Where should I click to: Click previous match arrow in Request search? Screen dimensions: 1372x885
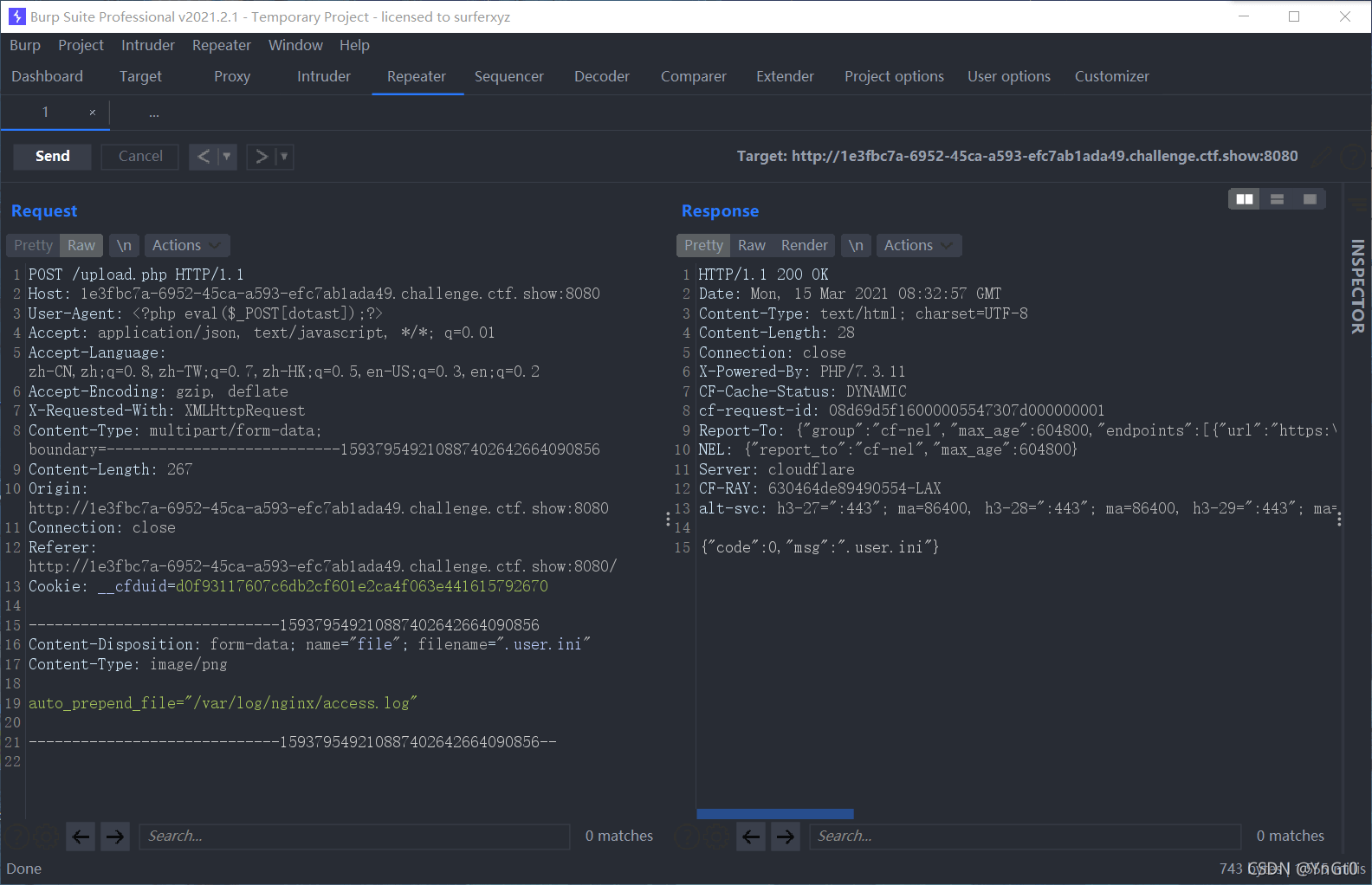(81, 837)
